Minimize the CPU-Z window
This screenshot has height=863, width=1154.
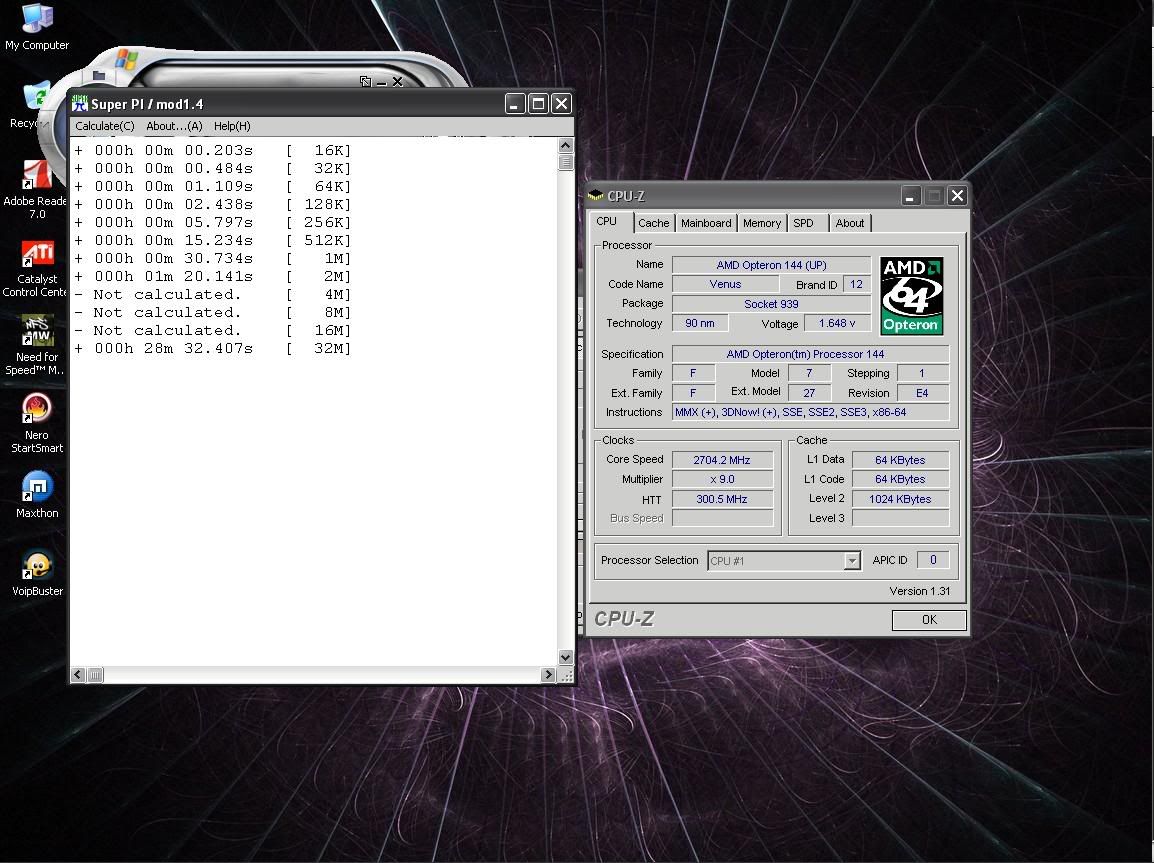[911, 196]
